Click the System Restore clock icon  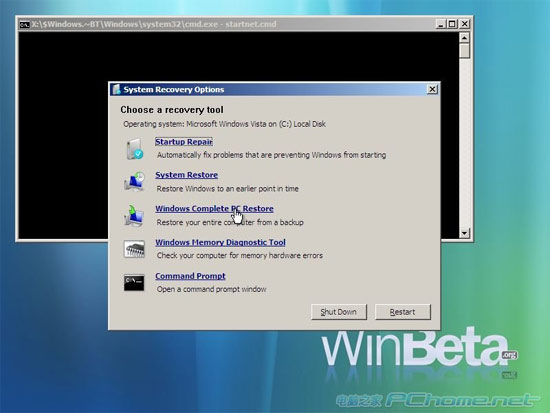134,181
